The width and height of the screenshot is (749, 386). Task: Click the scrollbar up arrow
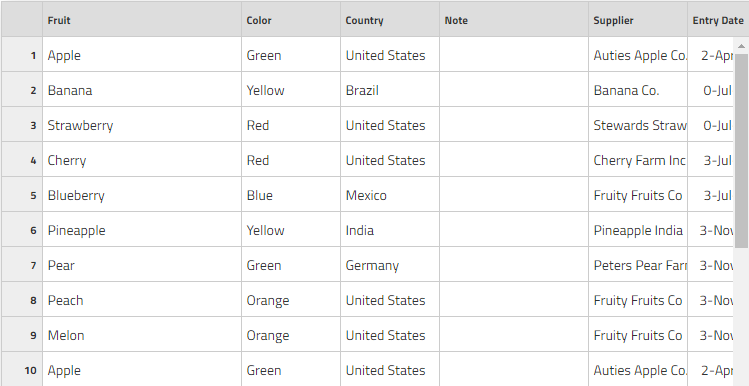(741, 46)
